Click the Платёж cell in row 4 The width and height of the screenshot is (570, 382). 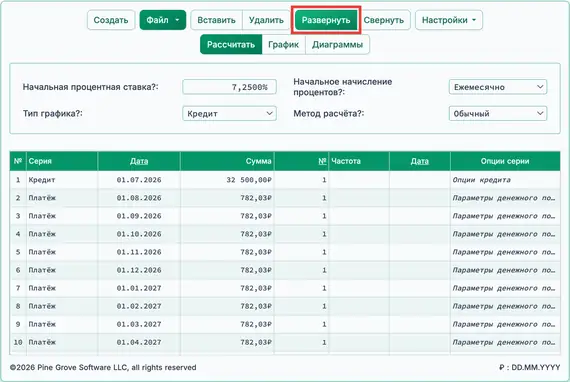(62, 234)
